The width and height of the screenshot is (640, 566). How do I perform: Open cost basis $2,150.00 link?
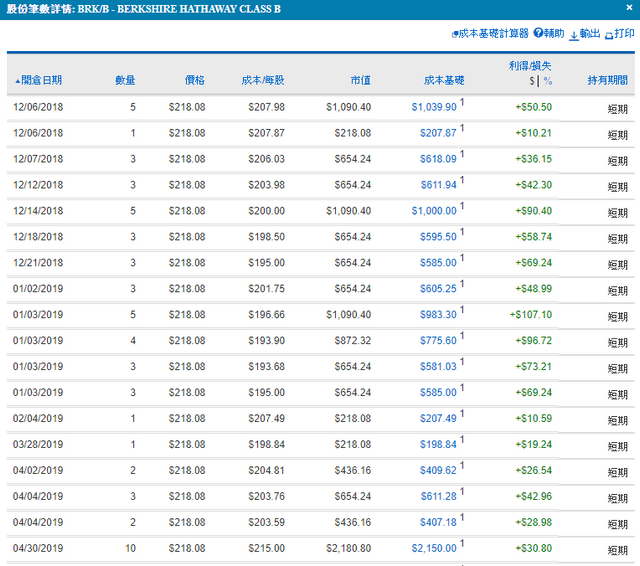point(434,548)
